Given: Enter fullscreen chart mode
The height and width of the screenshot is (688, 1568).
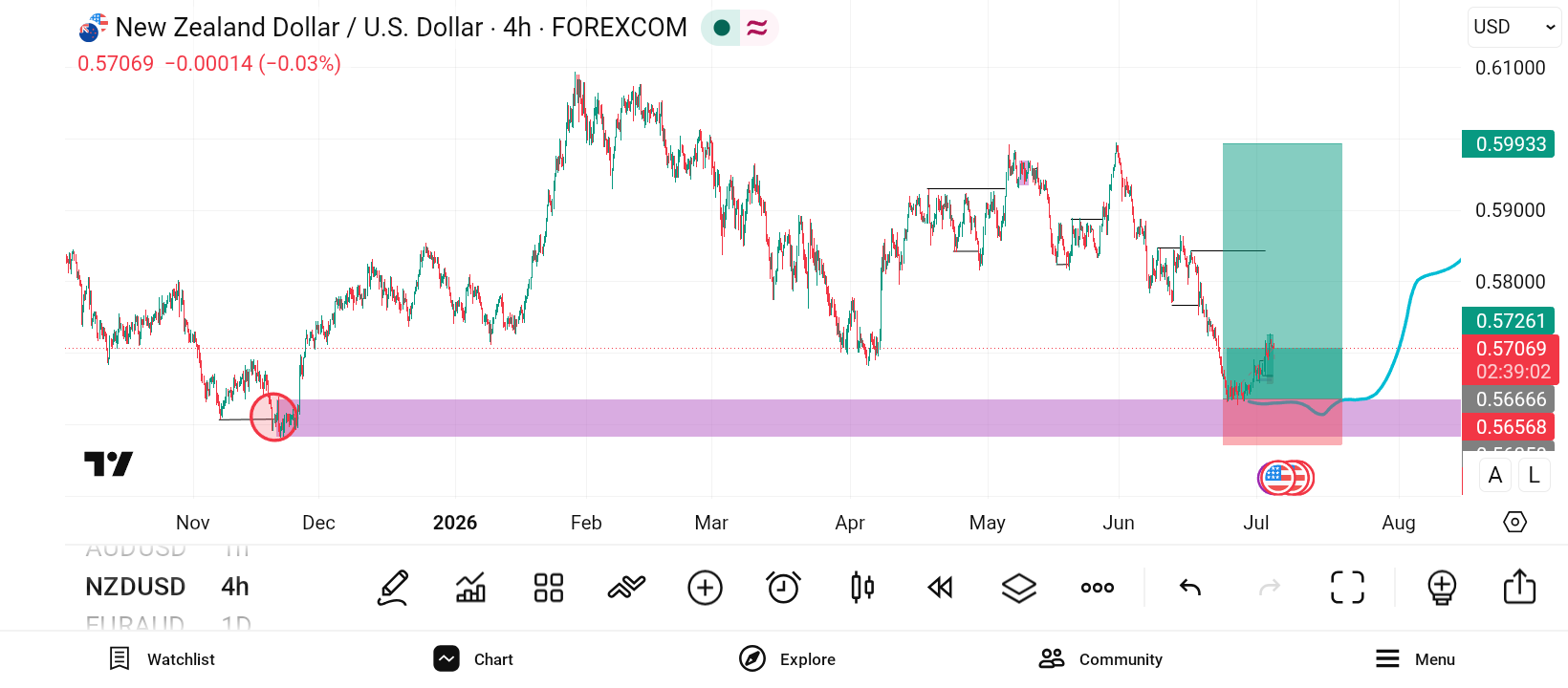Looking at the screenshot, I should [x=1348, y=588].
